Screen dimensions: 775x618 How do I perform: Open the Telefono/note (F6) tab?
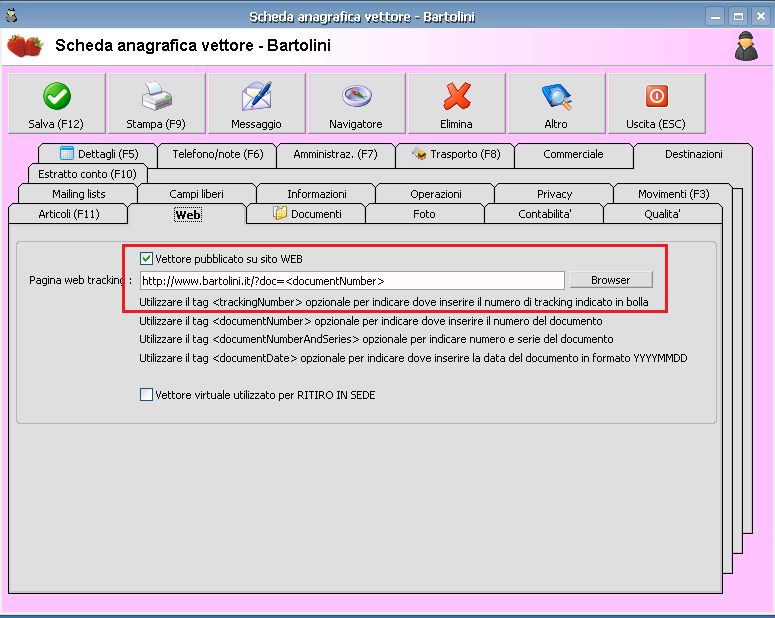point(217,154)
